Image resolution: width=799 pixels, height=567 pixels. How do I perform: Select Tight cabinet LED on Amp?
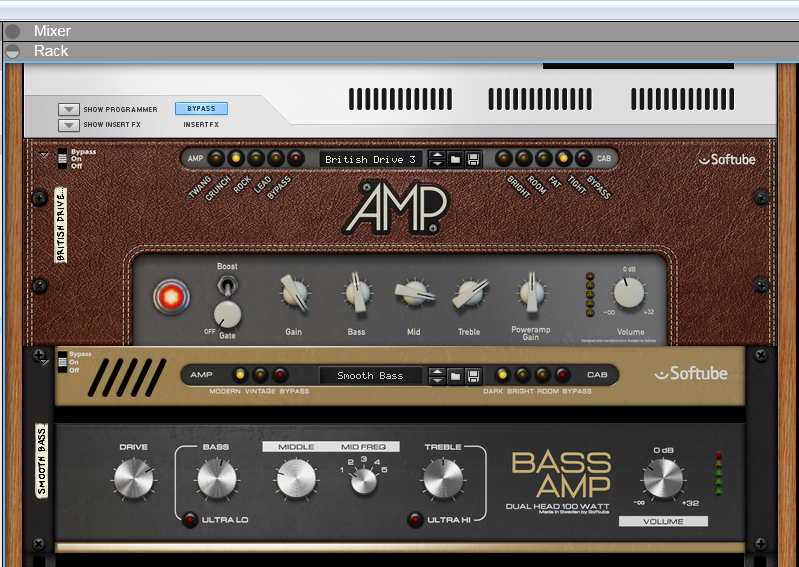click(x=564, y=158)
